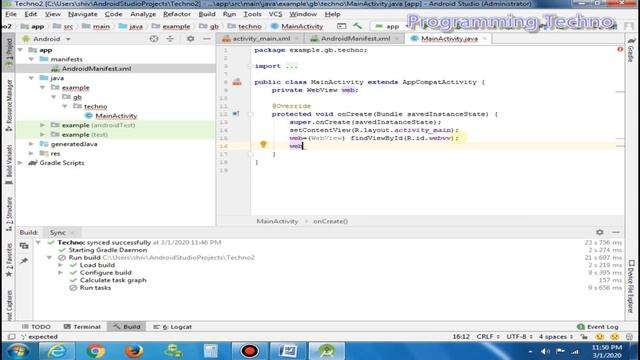This screenshot has width=640, height=360.
Task: Open the Build Variants side tab
Action: point(9,164)
